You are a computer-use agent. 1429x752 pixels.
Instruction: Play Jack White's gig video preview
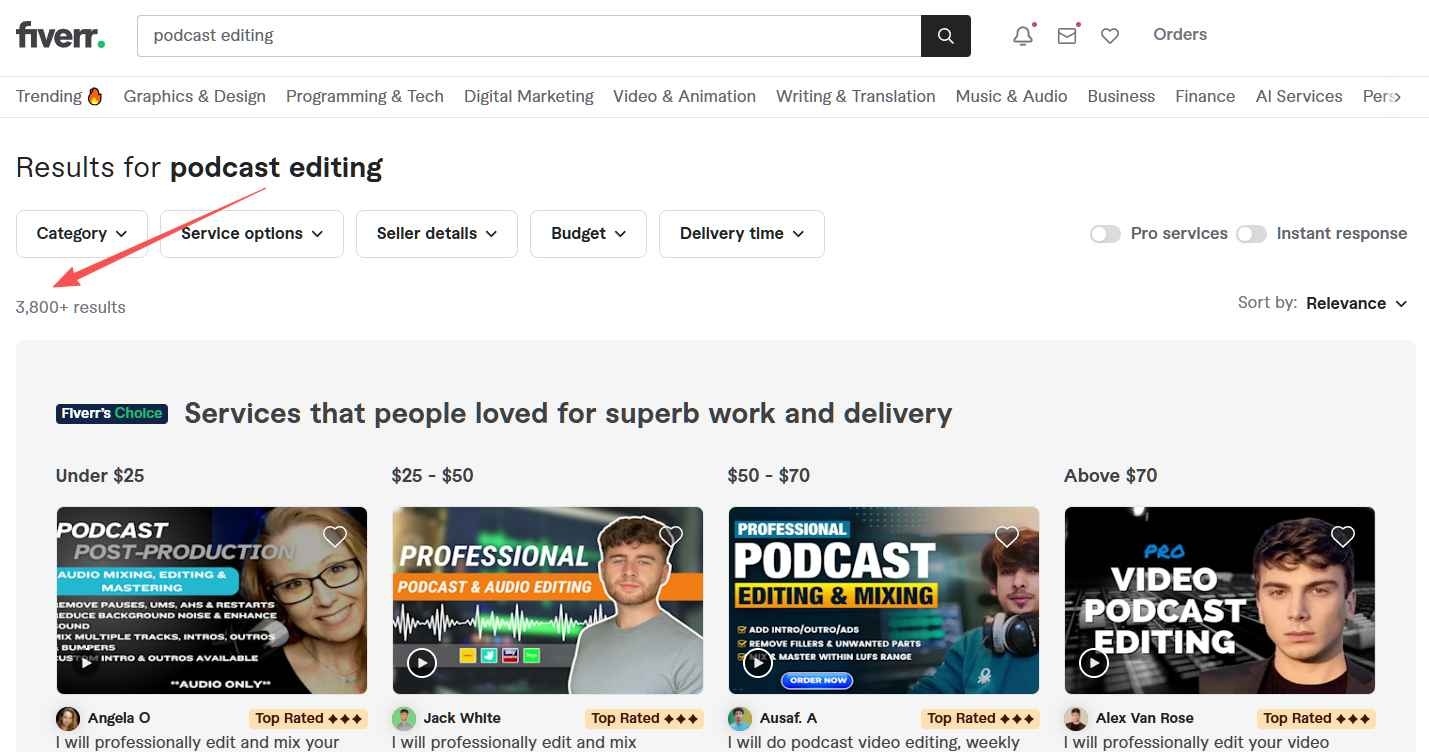pos(422,663)
